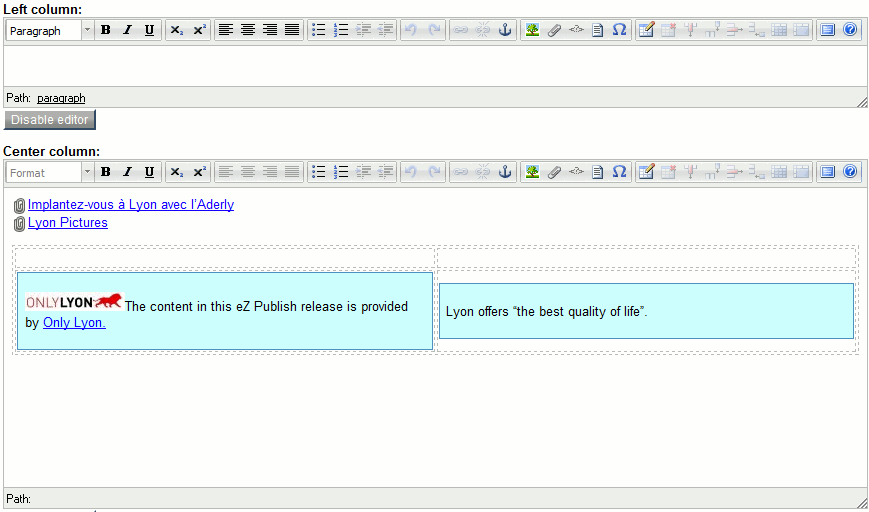Insert anchor in Left column editor

pyautogui.click(x=505, y=30)
